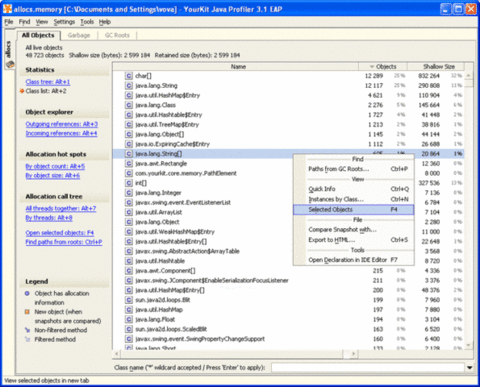Click the class icon for int[] row
Viewport: 480px width, 387px height.
click(x=129, y=183)
